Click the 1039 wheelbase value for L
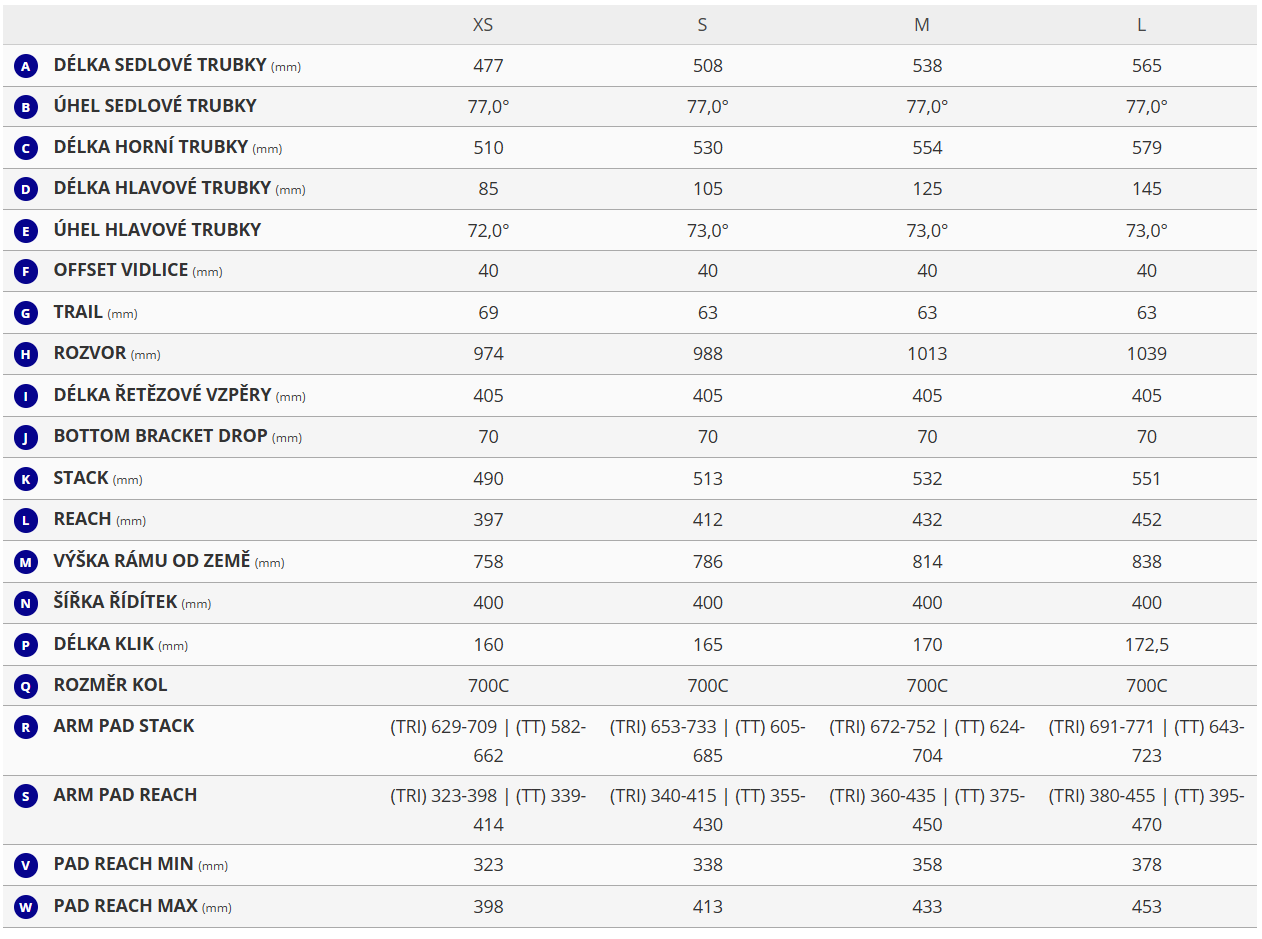1262x939 pixels. point(1146,354)
